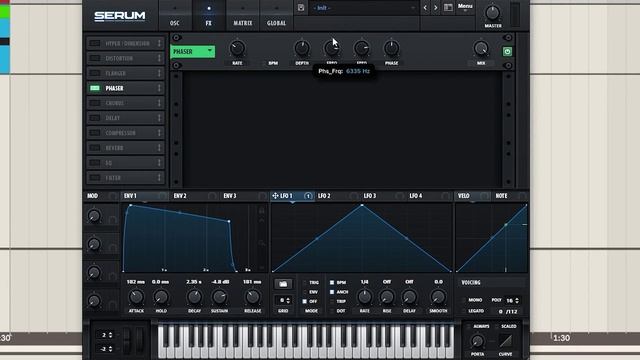Enable the Reverb effect
The image size is (640, 360).
95,148
